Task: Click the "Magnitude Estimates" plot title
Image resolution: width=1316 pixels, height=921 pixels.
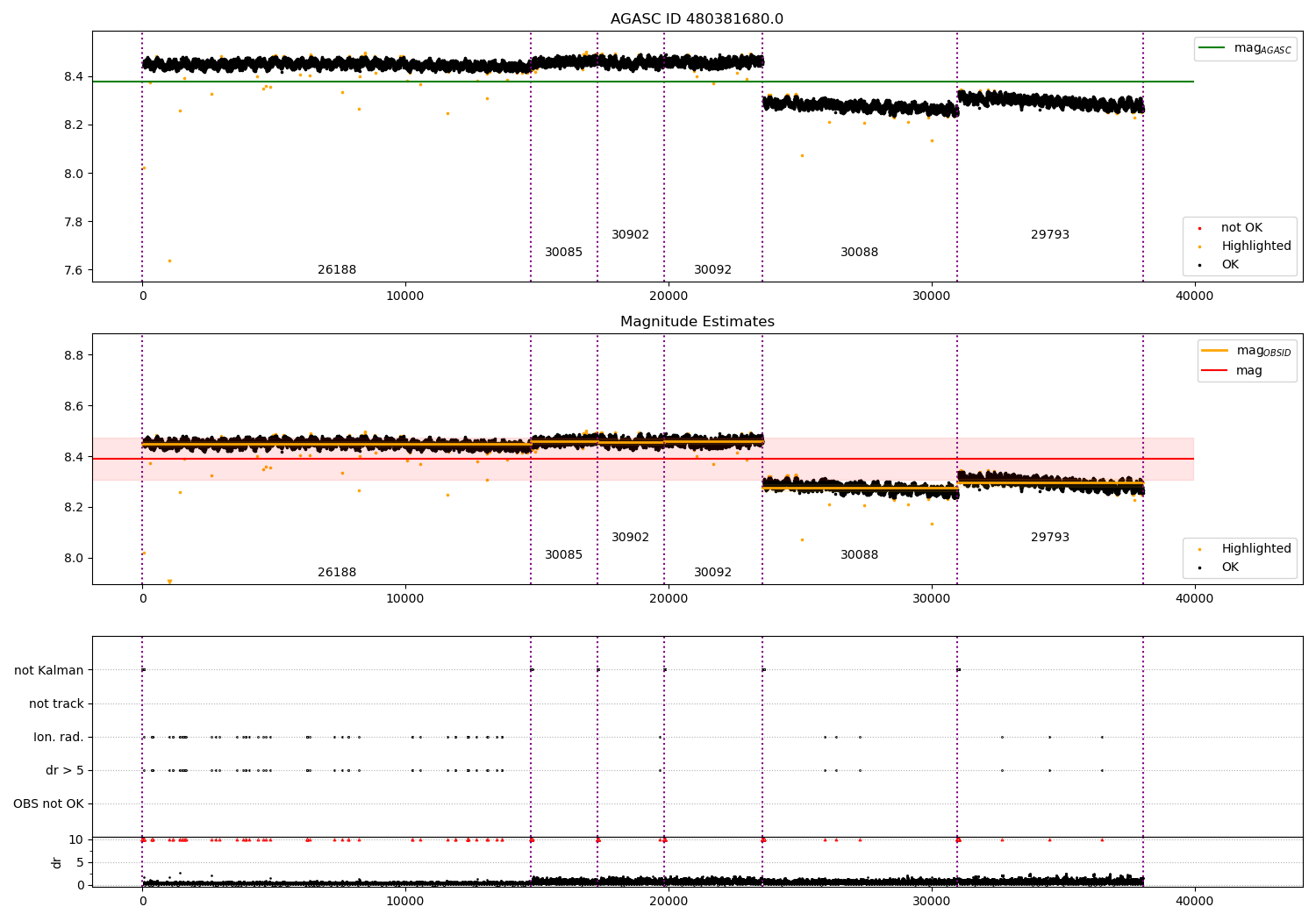Action: (x=697, y=322)
